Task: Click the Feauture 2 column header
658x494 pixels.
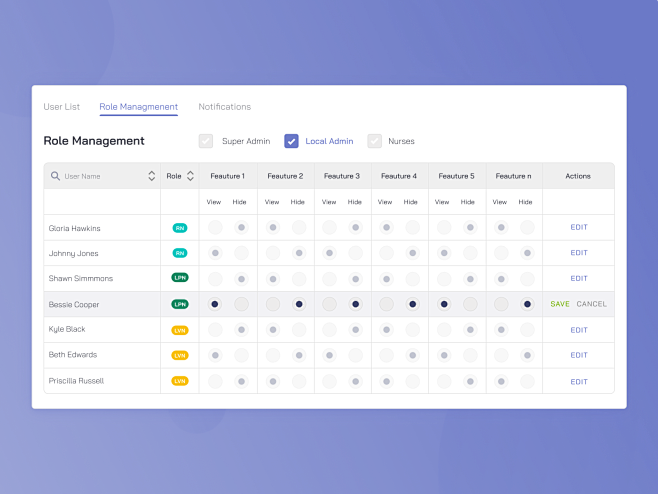Action: point(285,176)
